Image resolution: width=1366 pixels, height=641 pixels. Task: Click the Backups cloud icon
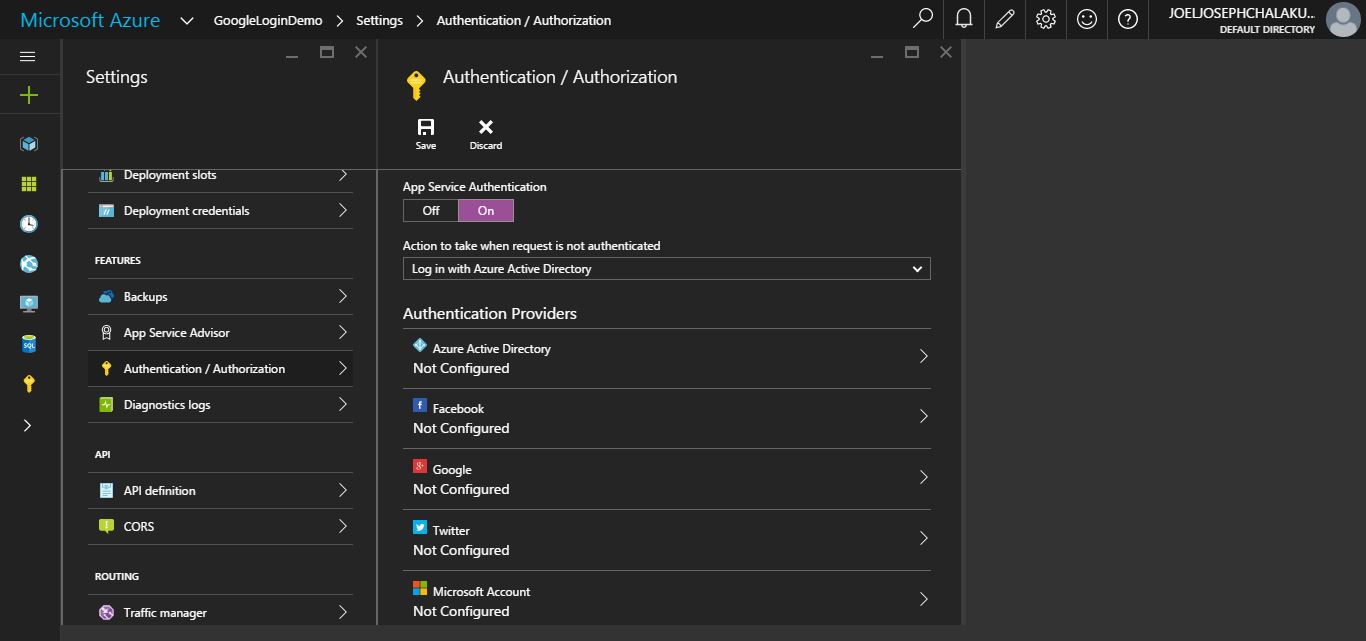click(x=106, y=297)
